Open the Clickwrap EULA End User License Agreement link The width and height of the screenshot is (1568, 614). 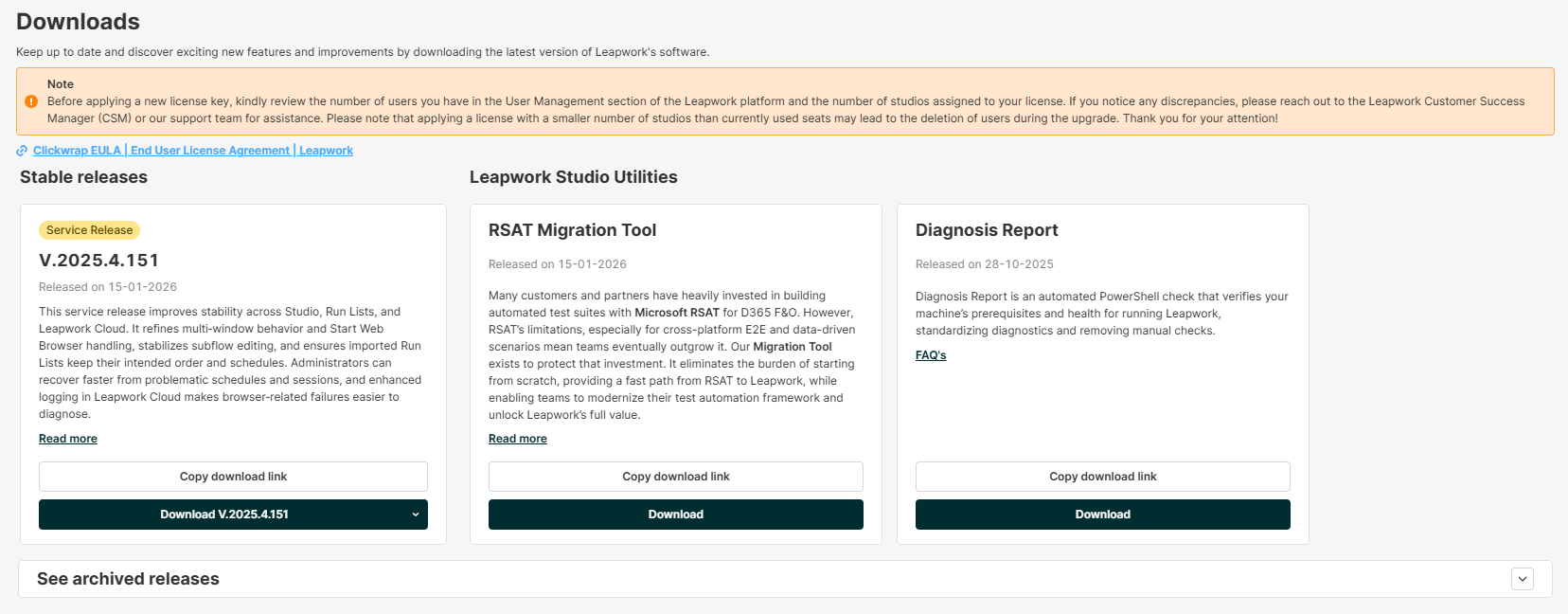coord(193,151)
